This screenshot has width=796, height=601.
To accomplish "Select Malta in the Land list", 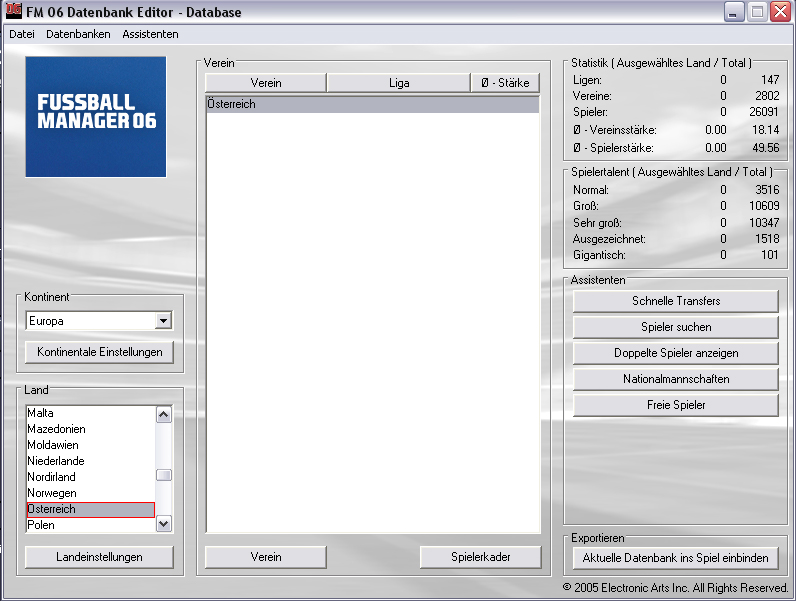I will [x=90, y=413].
